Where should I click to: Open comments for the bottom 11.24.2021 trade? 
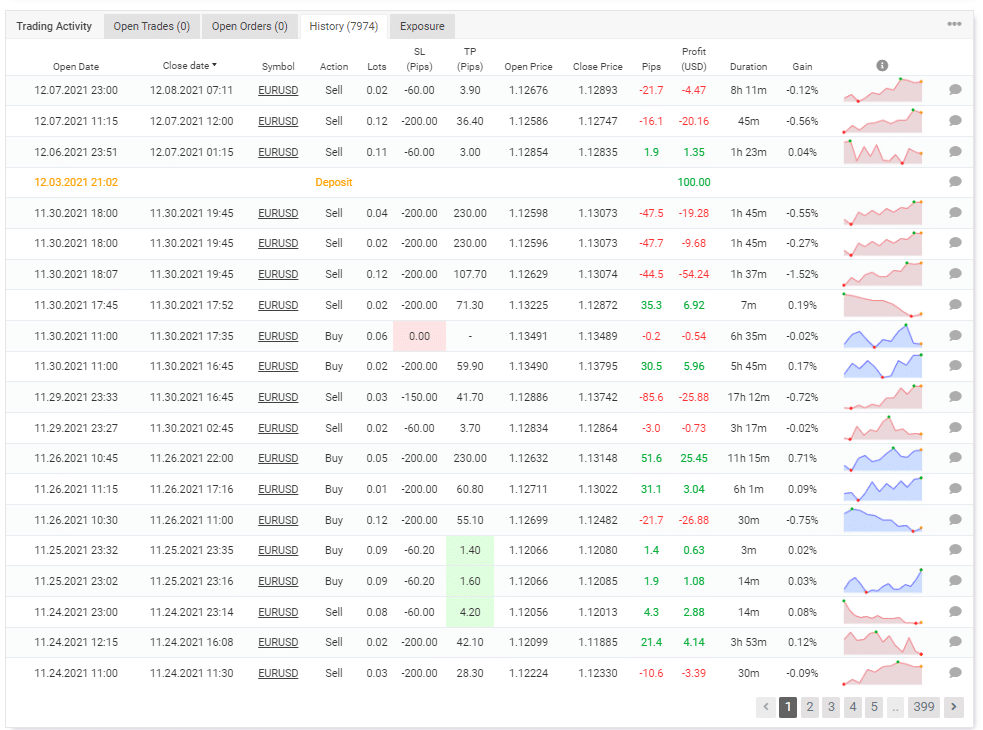point(954,673)
